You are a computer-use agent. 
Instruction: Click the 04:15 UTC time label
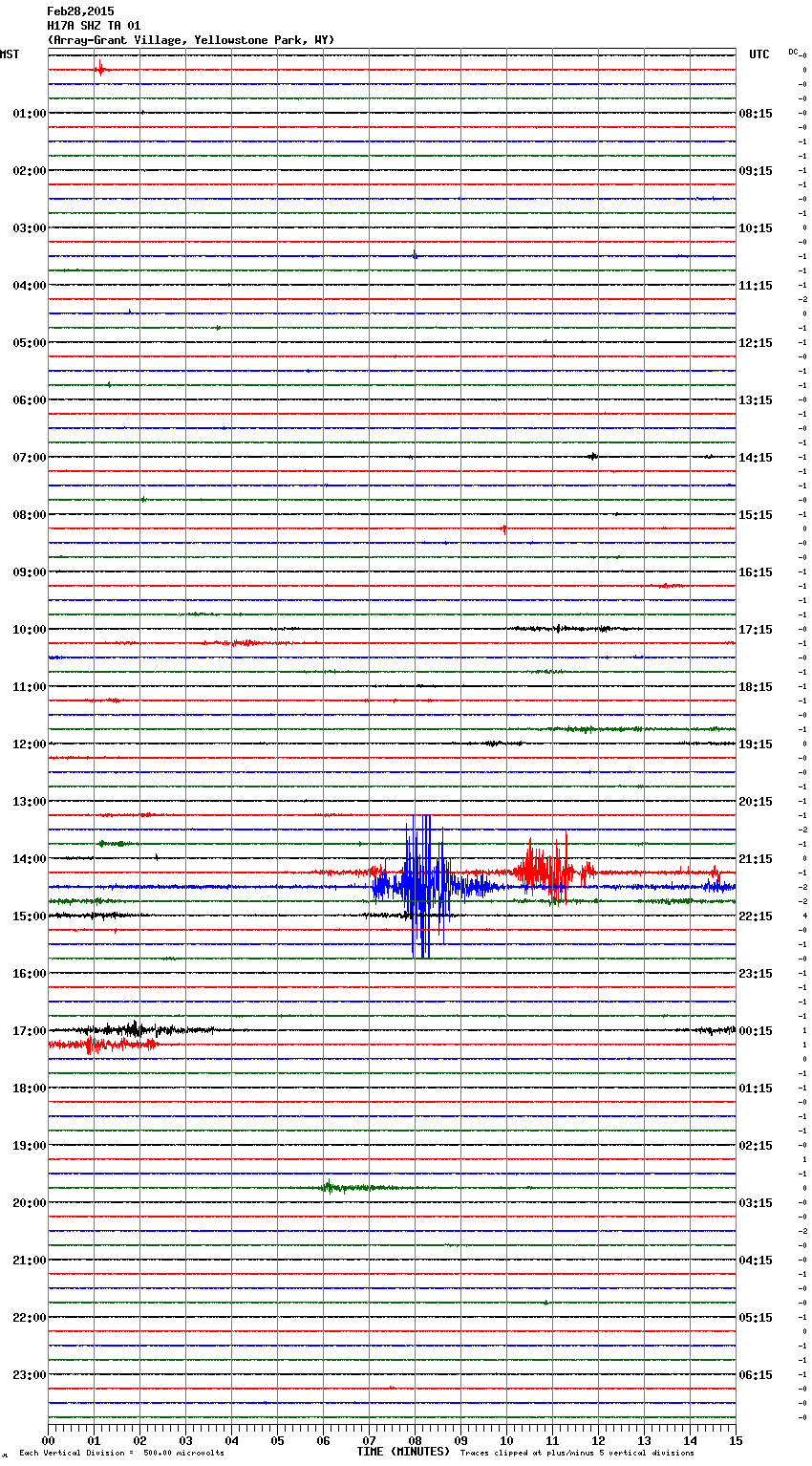(756, 1261)
